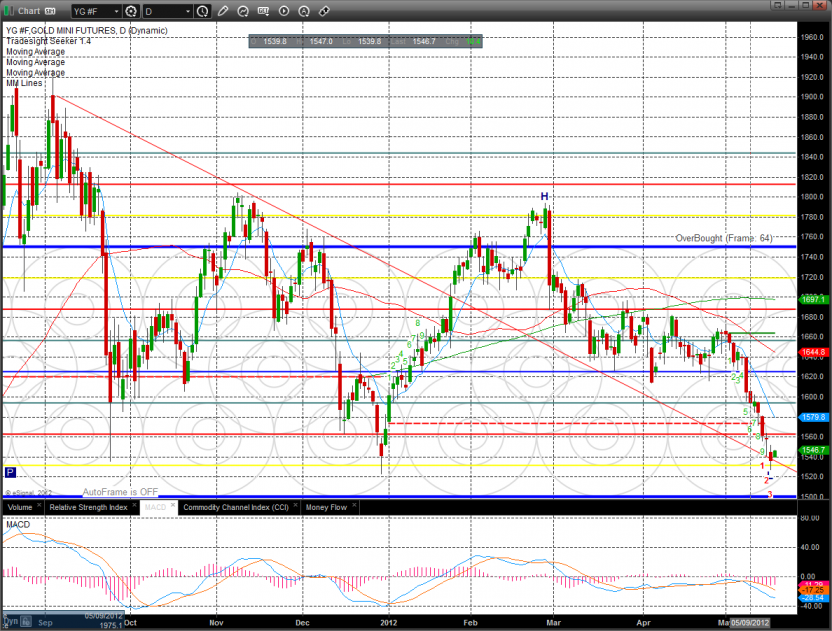Click the blue -28.54 MACD value tag
Image resolution: width=832 pixels, height=631 pixels.
(812, 598)
